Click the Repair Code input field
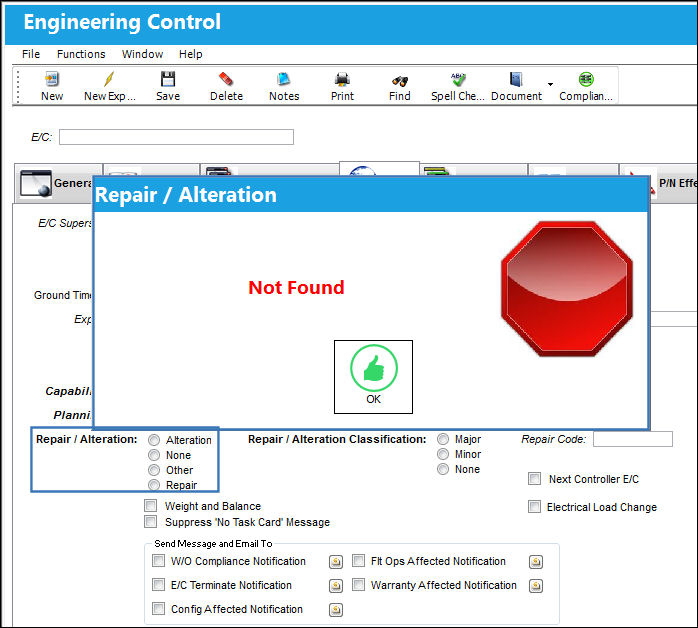This screenshot has width=698, height=628. click(x=633, y=439)
